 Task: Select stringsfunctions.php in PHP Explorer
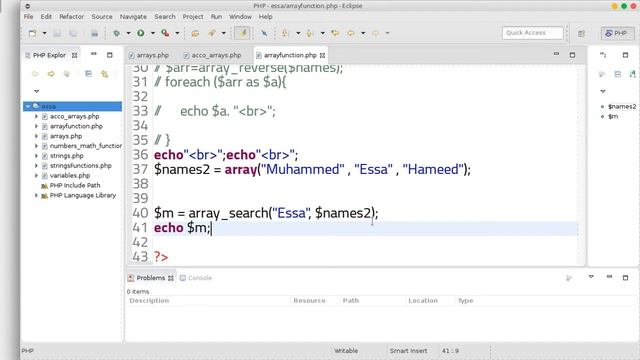[x=80, y=165]
